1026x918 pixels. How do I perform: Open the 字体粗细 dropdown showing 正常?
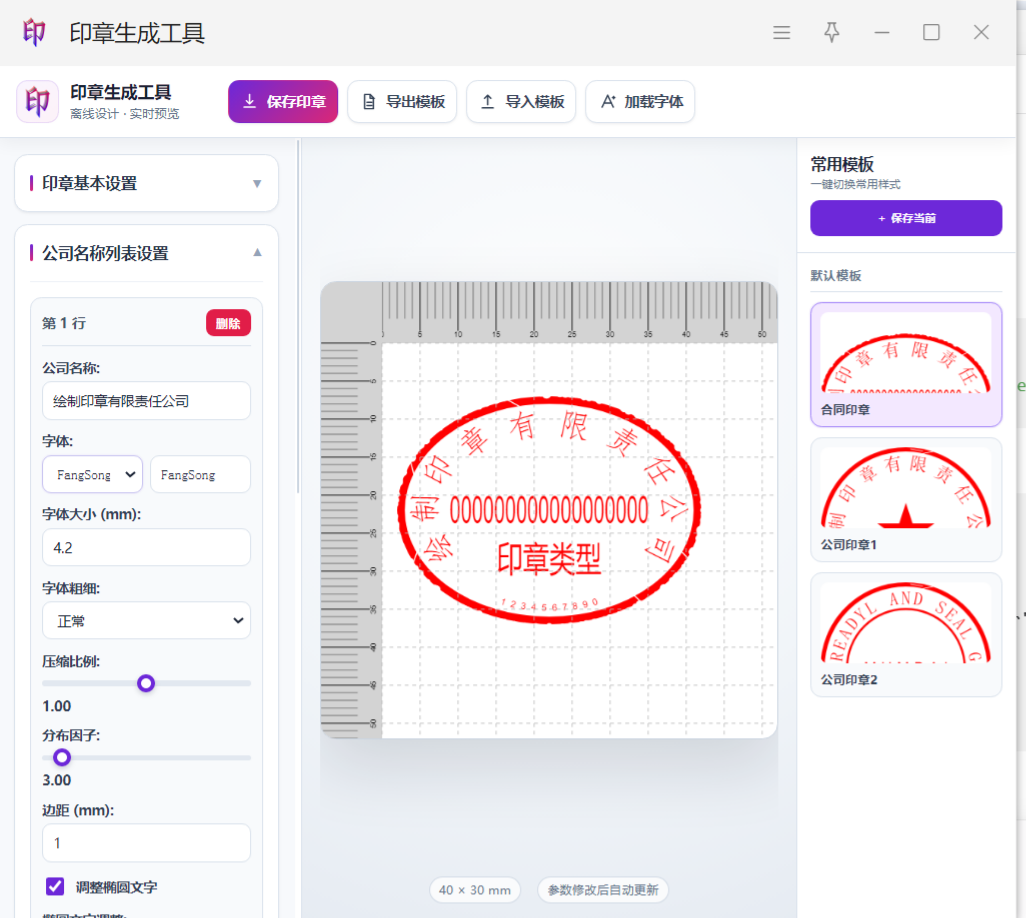pos(147,620)
